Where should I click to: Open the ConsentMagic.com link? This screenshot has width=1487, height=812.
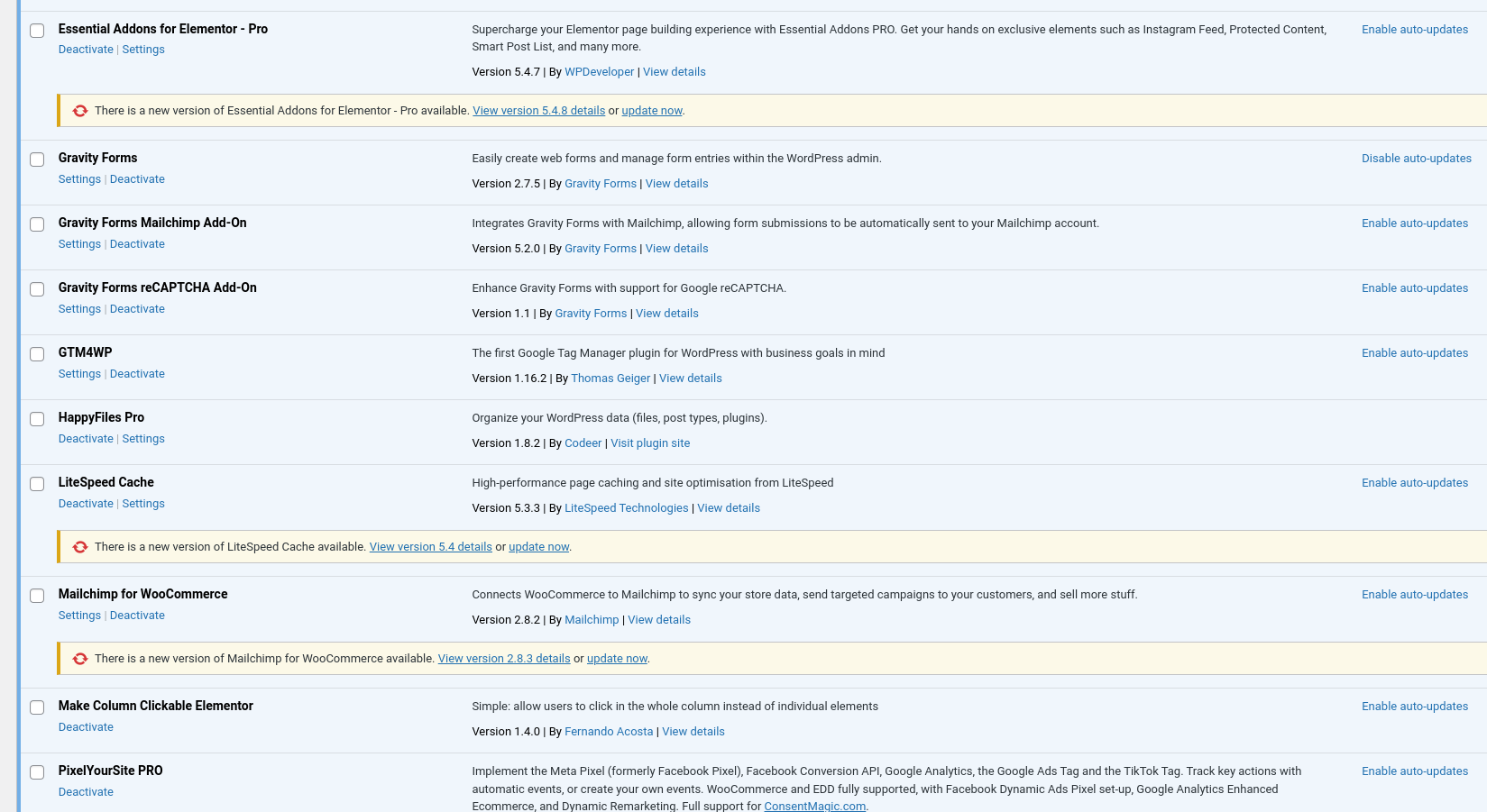(814, 806)
